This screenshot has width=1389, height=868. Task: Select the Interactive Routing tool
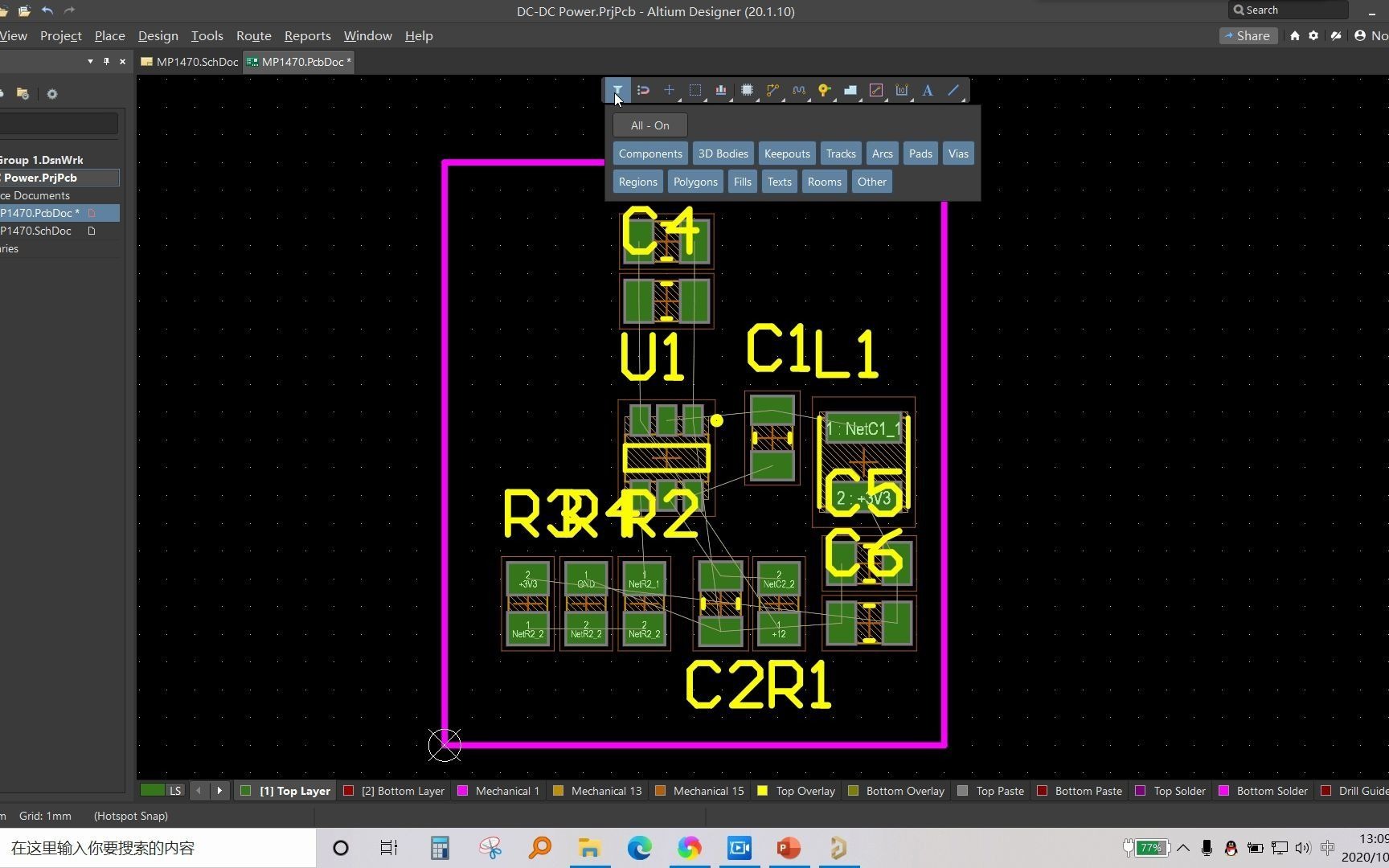773,90
